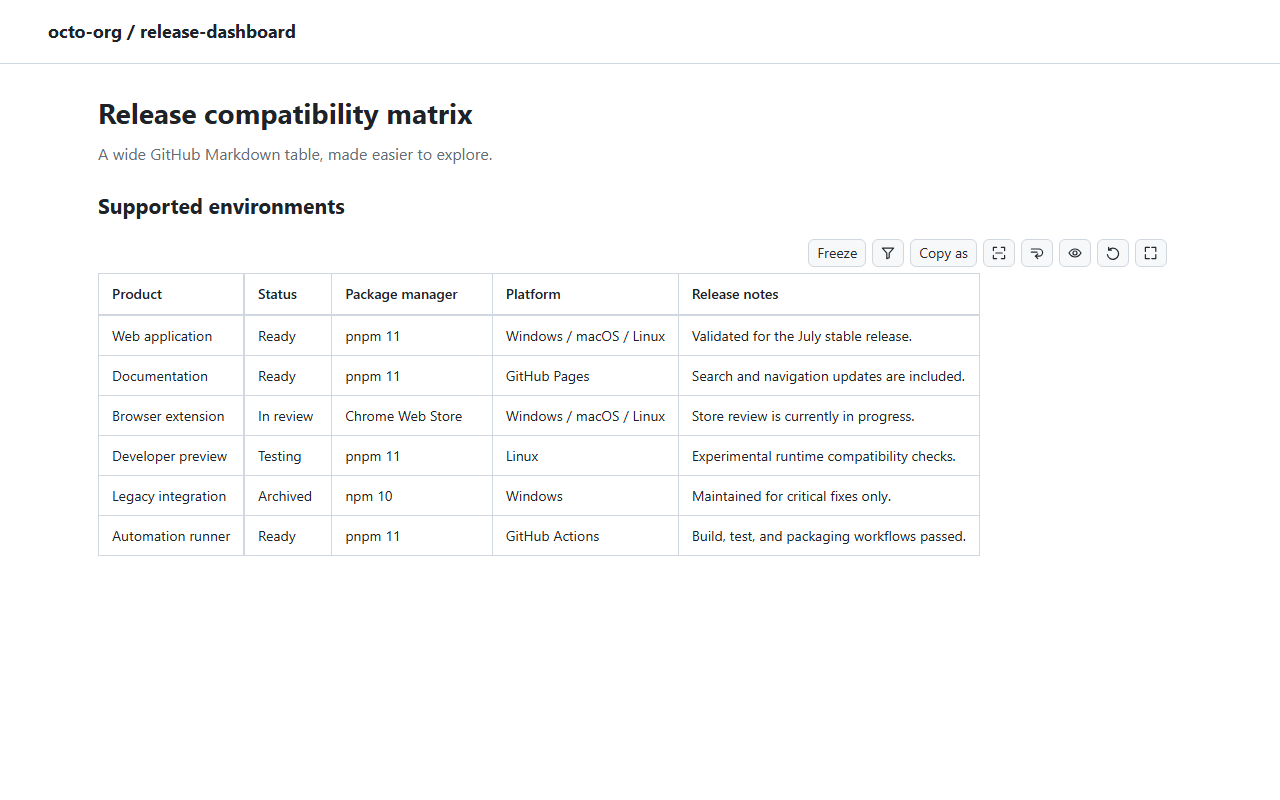Image resolution: width=1280 pixels, height=800 pixels.
Task: Open the Copy as menu
Action: (x=943, y=253)
